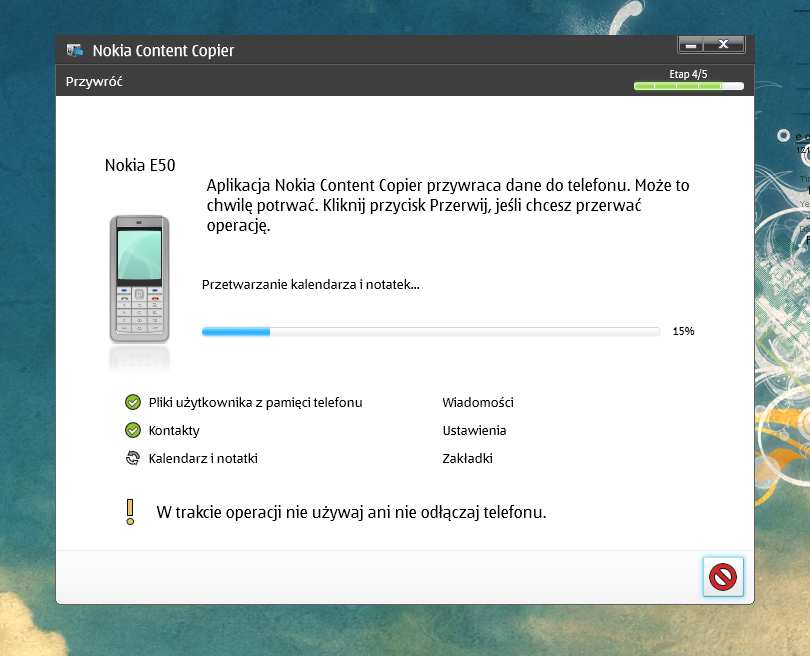This screenshot has width=810, height=656.
Task: Click the sync icon beside Kalendarz i notatki
Action: (133, 458)
